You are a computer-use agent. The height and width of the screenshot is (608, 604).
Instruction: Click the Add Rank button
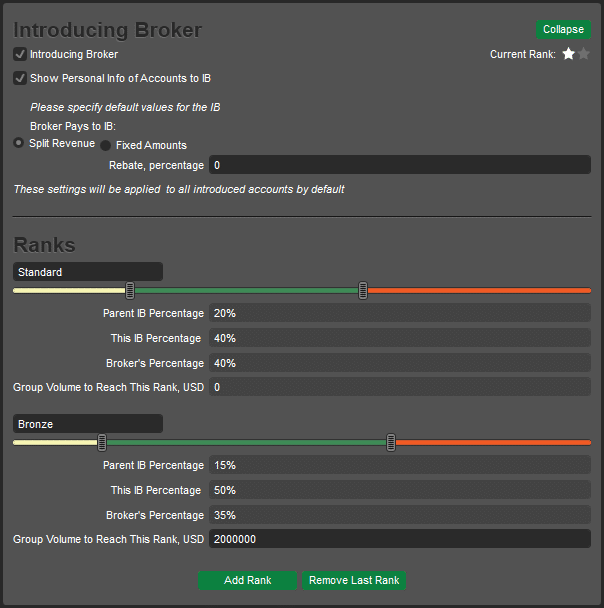pos(248,580)
